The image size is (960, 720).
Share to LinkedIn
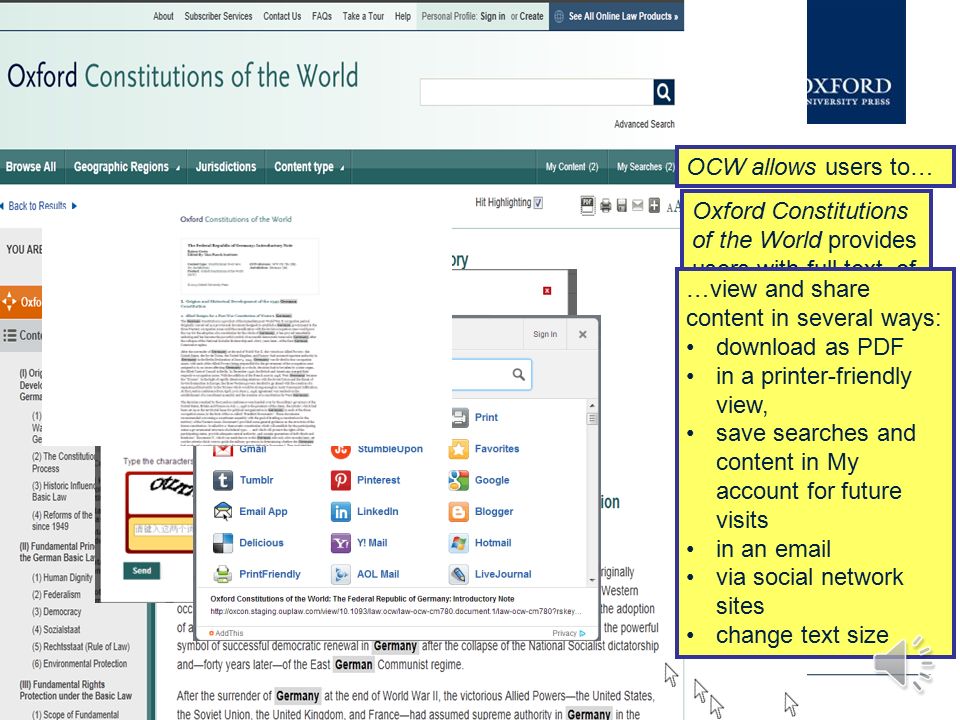(x=365, y=511)
